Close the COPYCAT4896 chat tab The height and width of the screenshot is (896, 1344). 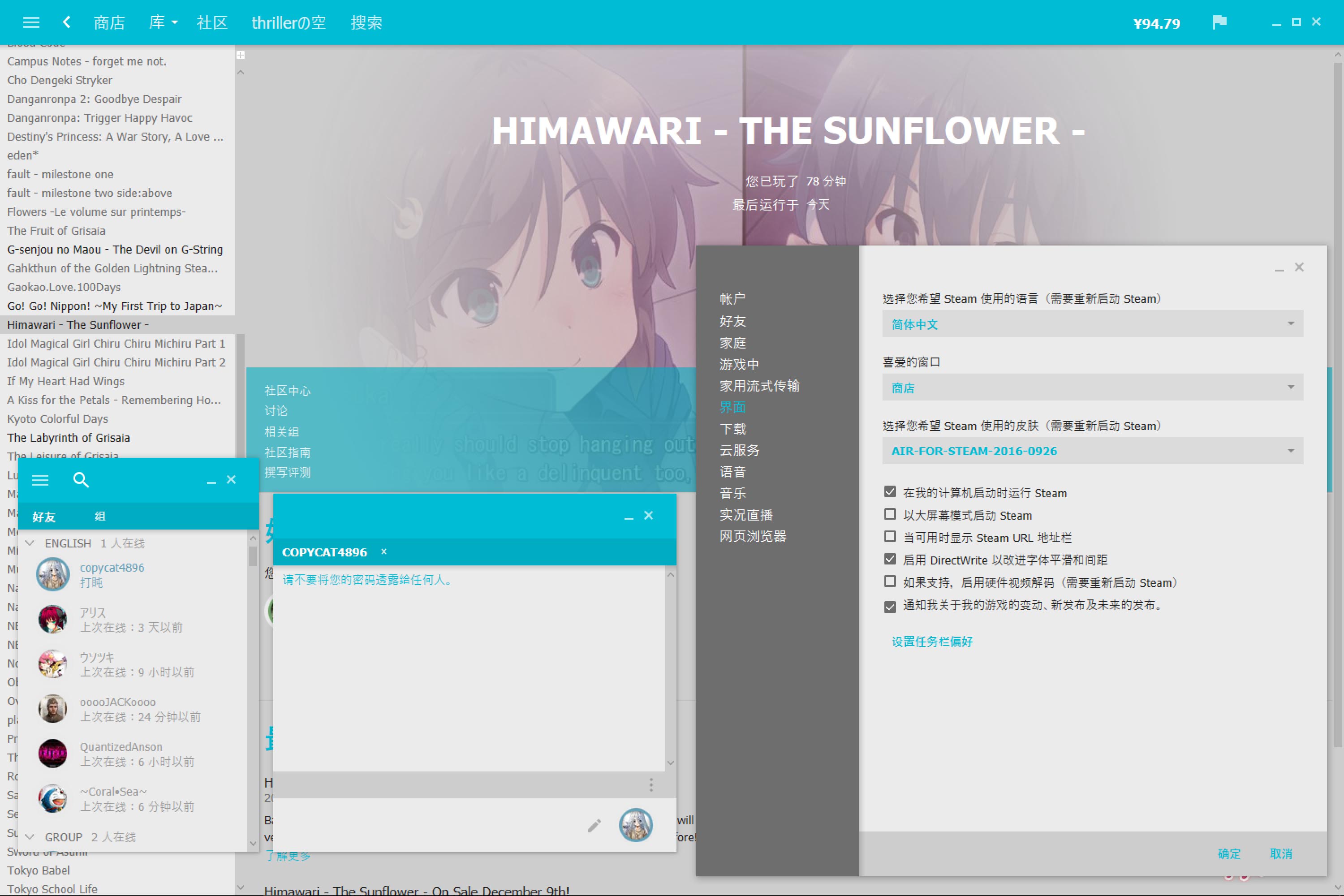384,552
